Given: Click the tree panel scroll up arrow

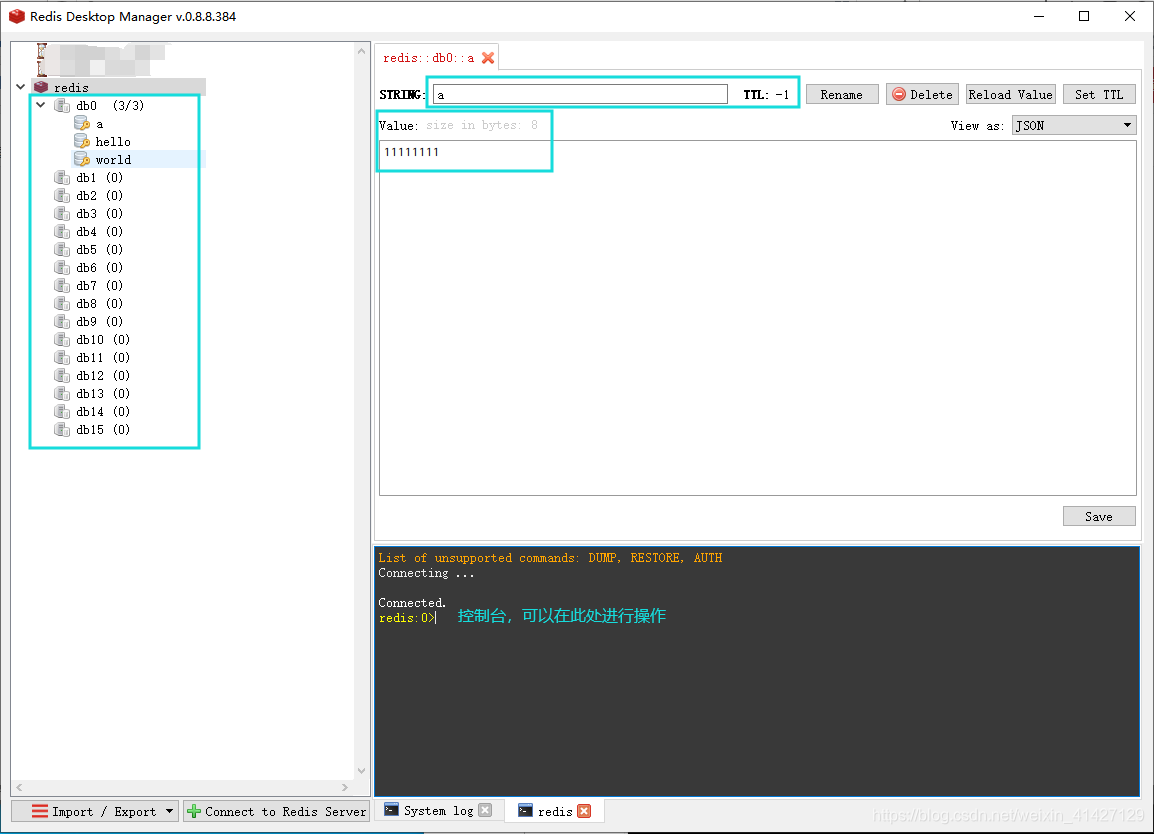Looking at the screenshot, I should (361, 52).
